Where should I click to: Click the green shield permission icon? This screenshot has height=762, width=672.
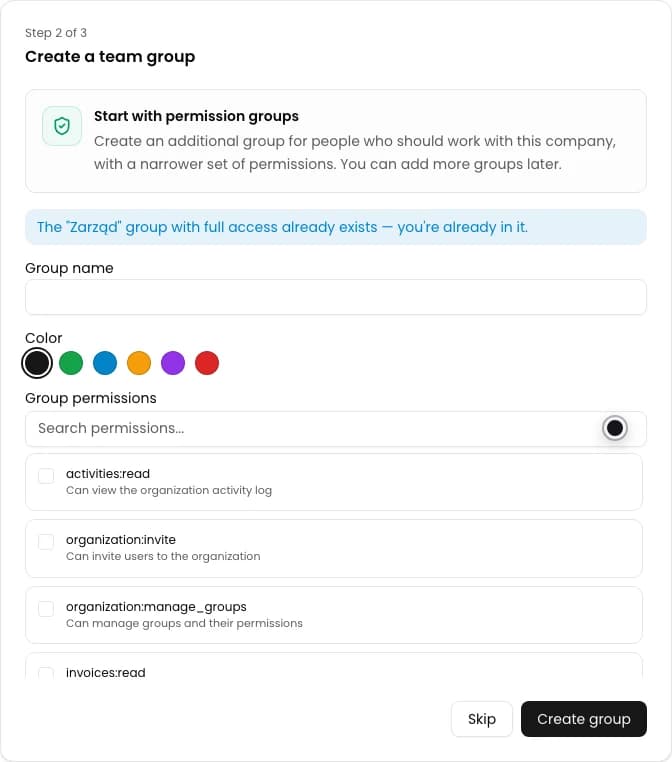coord(62,126)
